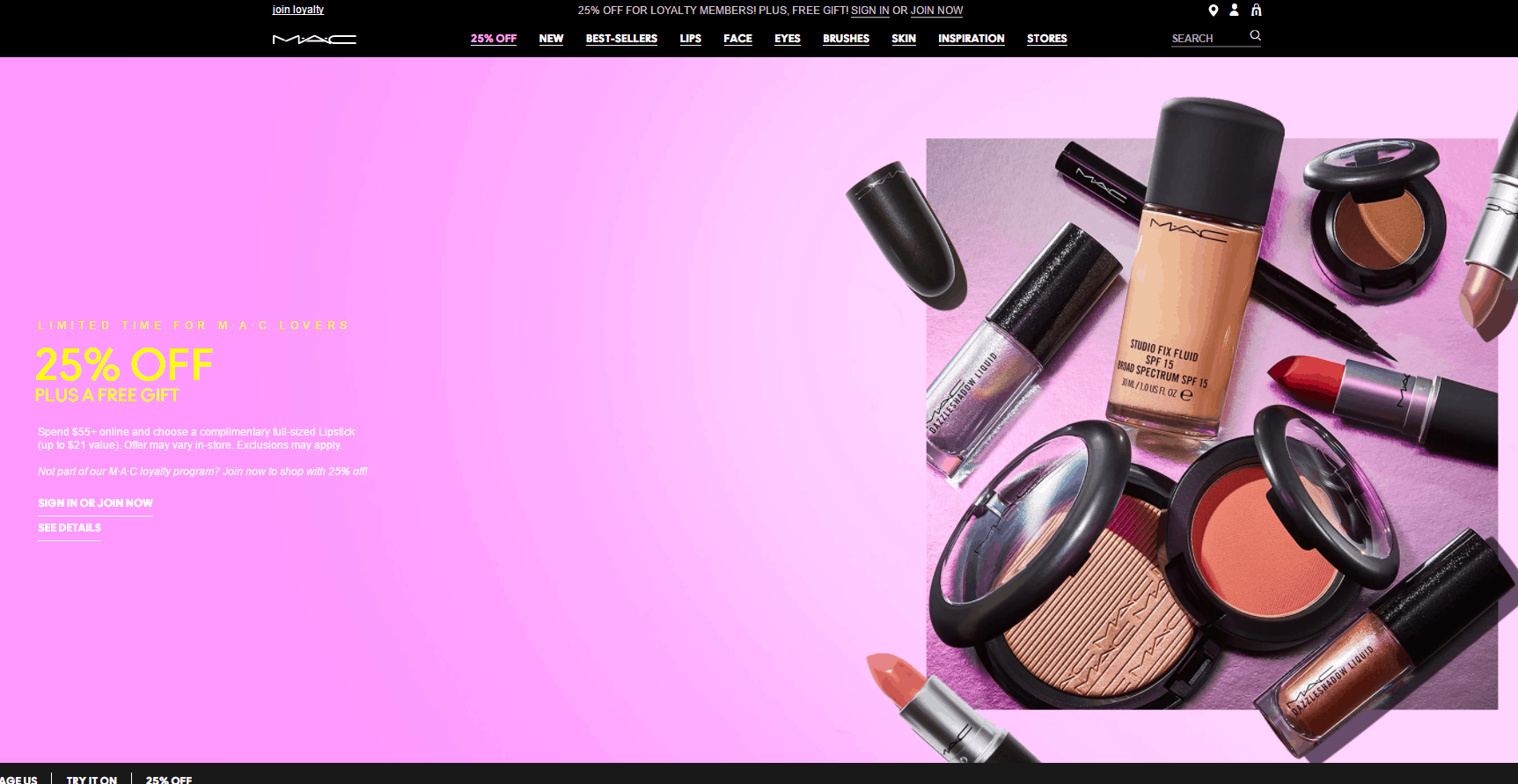
Task: Click the hero 'SIGN IN OR JOIN NOW' link
Action: [x=95, y=503]
